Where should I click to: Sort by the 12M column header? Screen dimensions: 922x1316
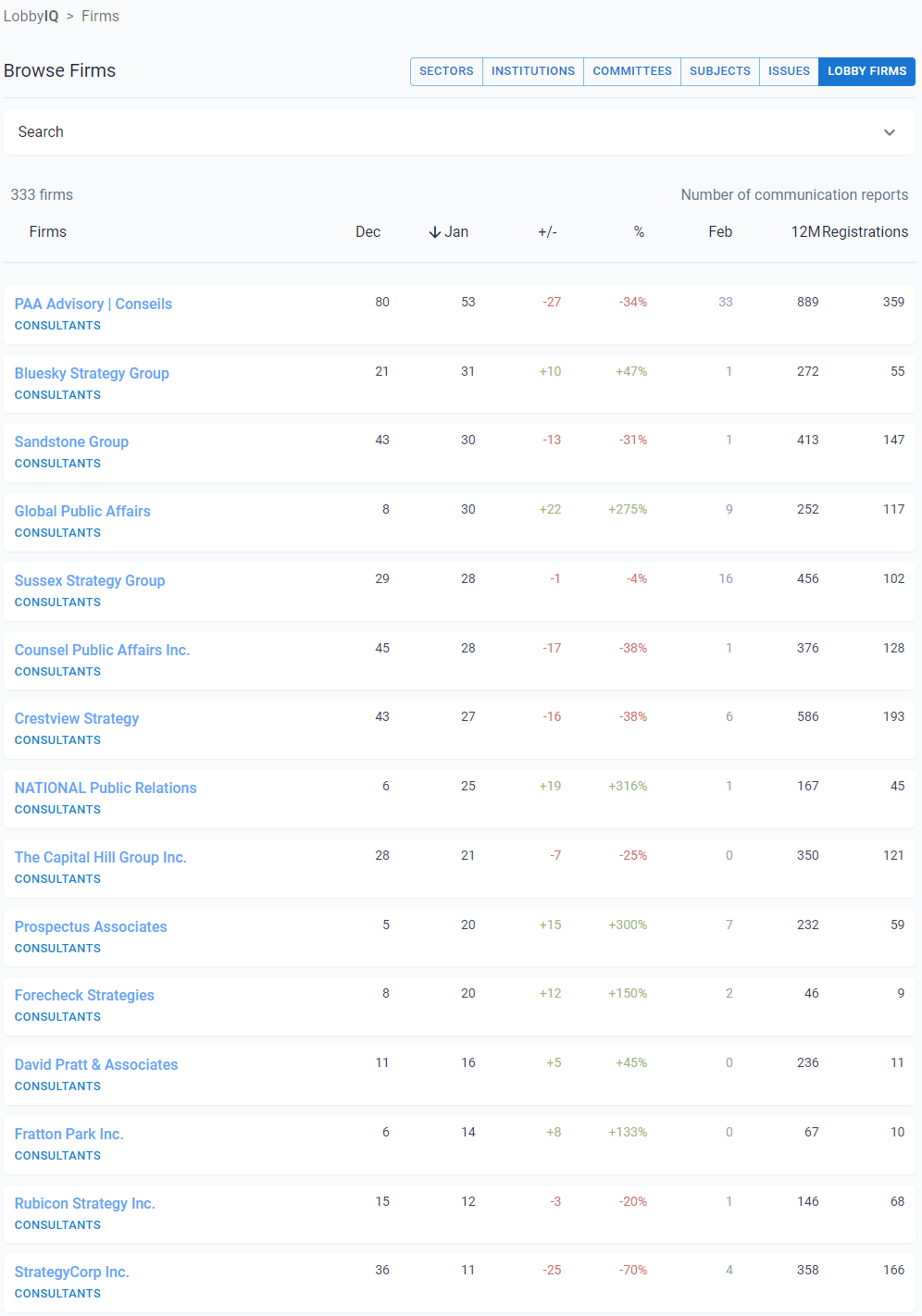click(x=805, y=232)
